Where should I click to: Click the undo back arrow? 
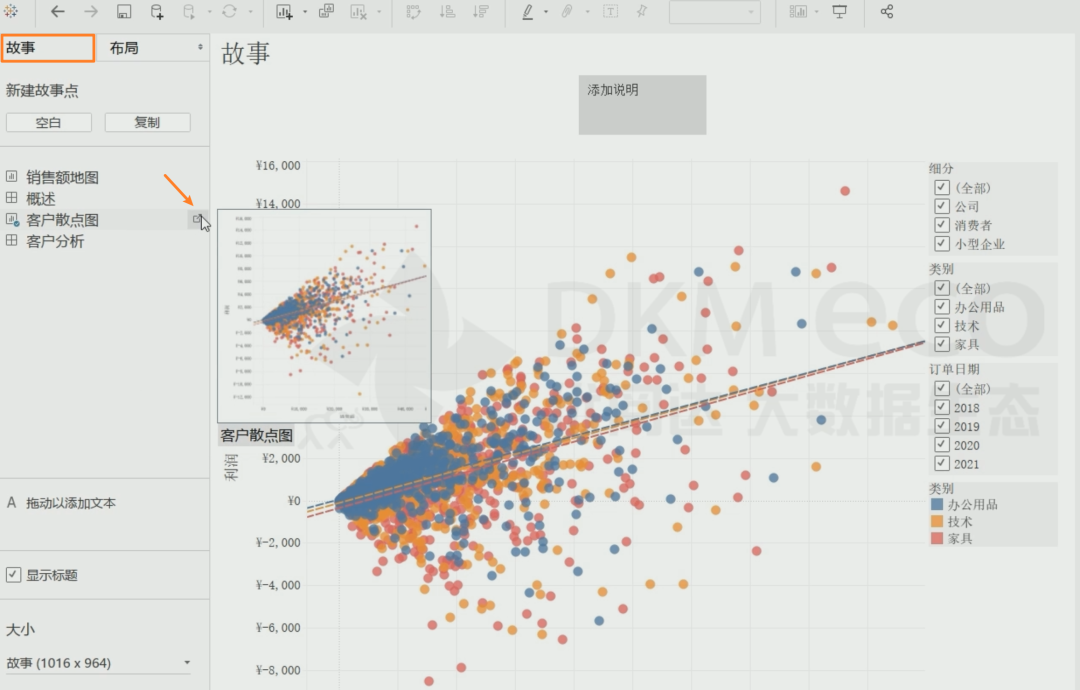point(57,12)
